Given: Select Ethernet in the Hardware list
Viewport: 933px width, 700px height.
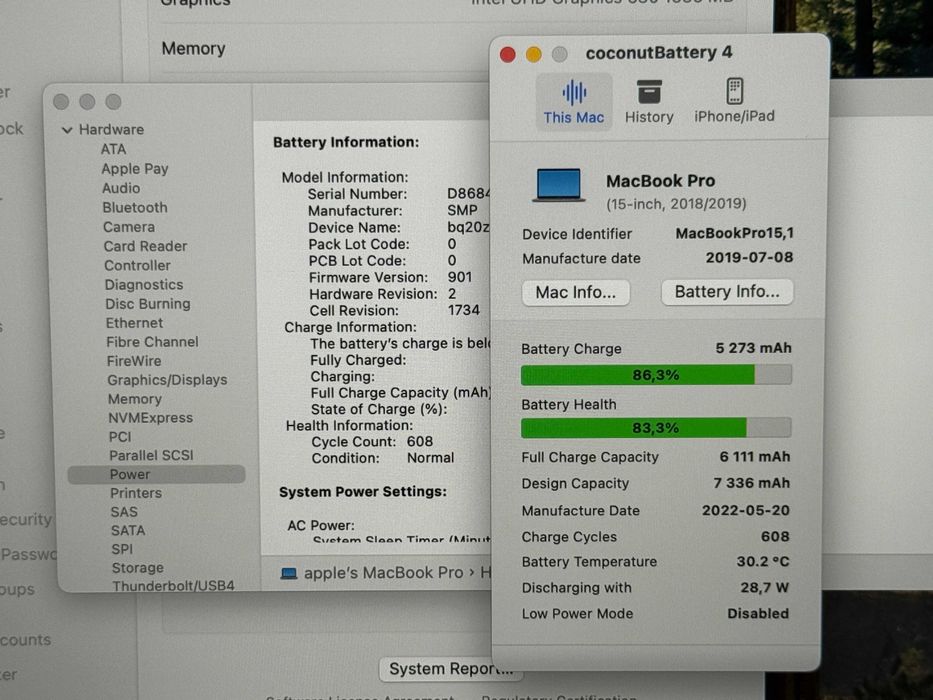Looking at the screenshot, I should pyautogui.click(x=134, y=323).
